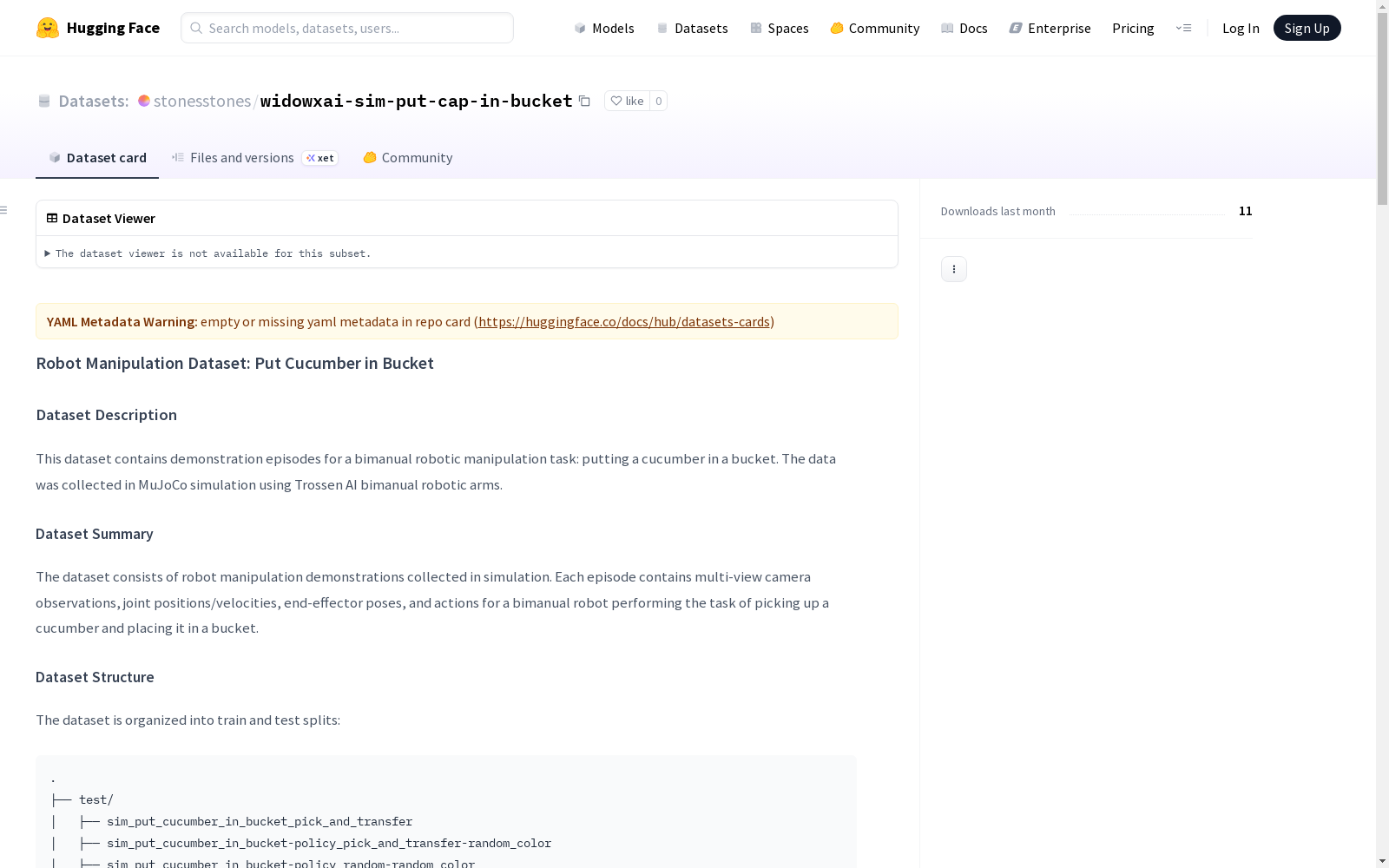This screenshot has height=868, width=1389.
Task: Click the Dataset Viewer heading
Action: [109, 218]
